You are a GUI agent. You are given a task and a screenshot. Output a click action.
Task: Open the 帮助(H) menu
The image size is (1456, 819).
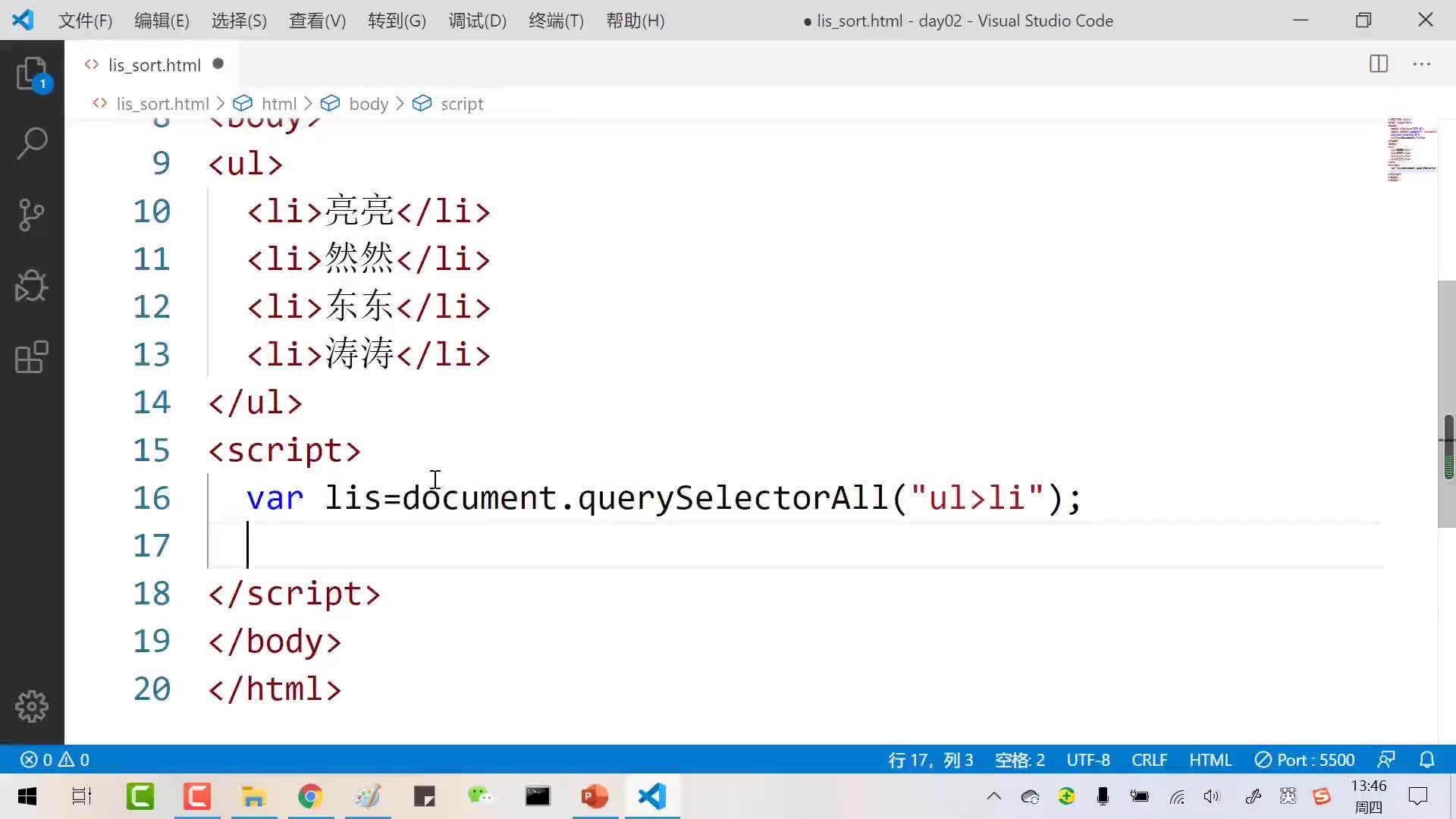(x=635, y=20)
